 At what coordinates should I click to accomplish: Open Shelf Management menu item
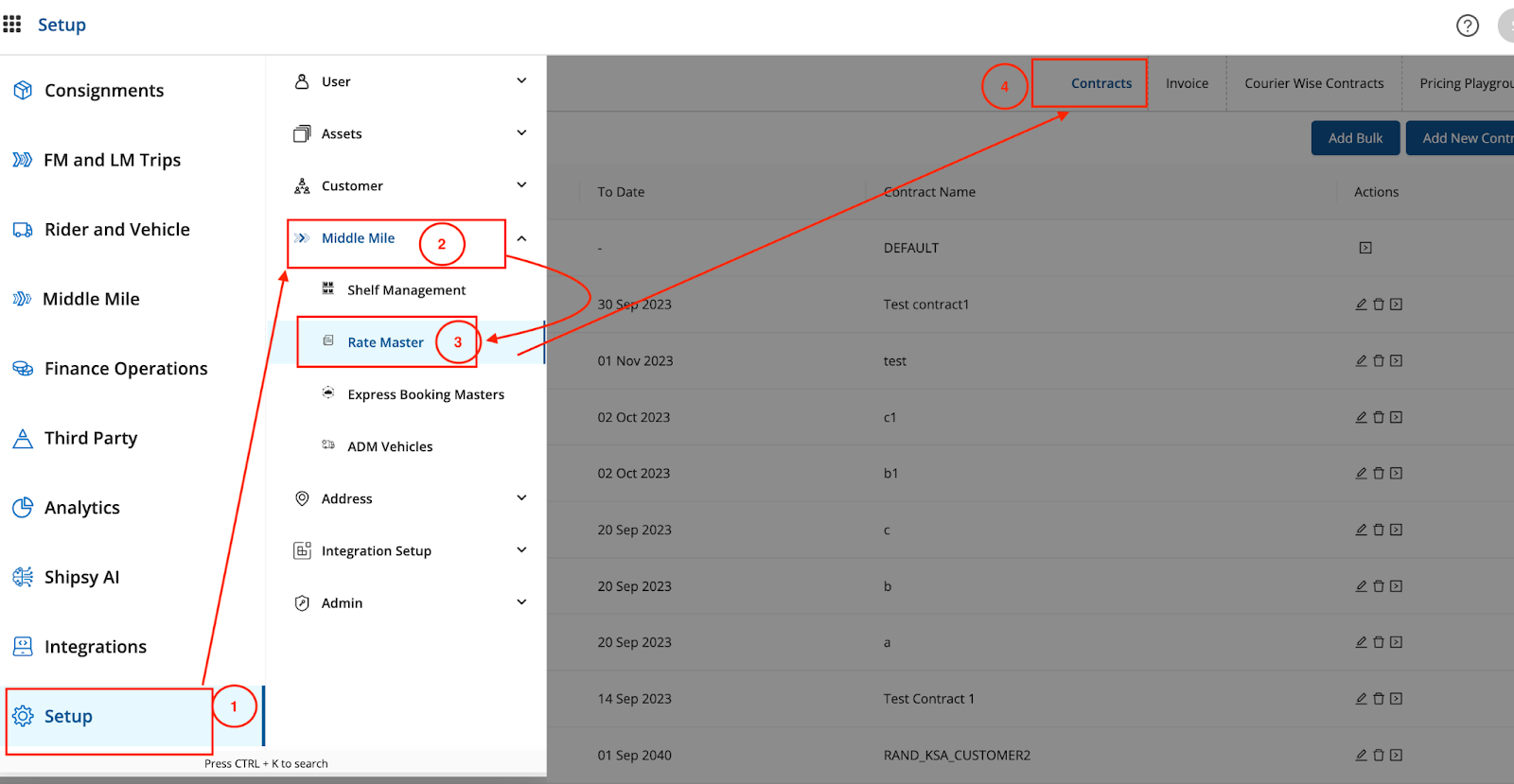(x=406, y=290)
